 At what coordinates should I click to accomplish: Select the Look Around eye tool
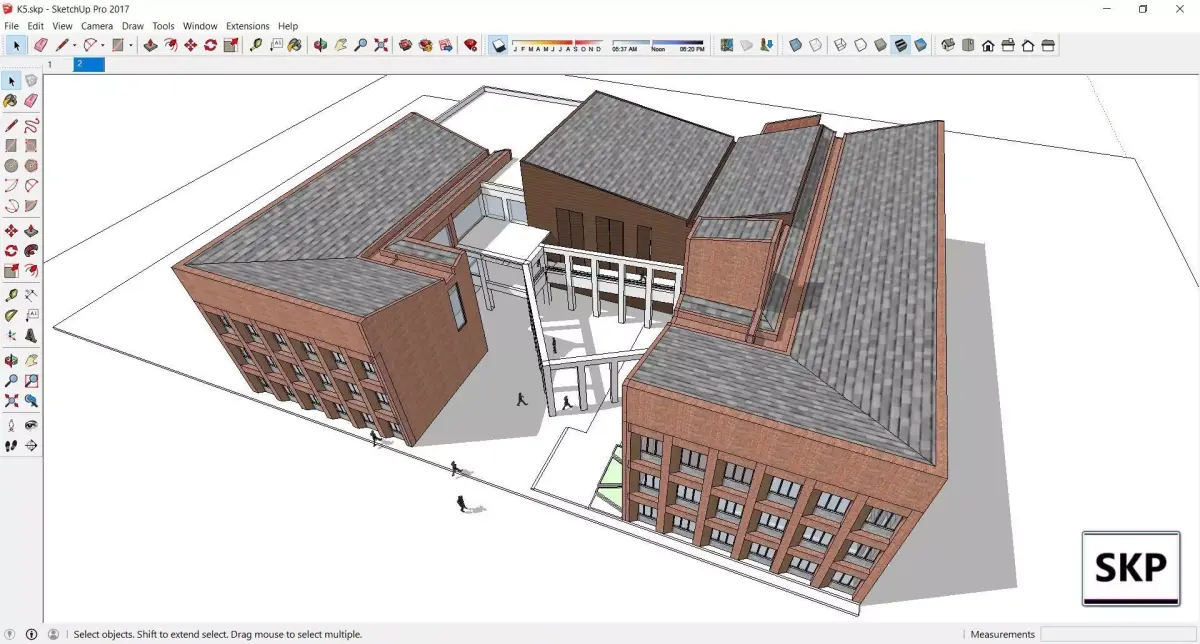(x=31, y=425)
